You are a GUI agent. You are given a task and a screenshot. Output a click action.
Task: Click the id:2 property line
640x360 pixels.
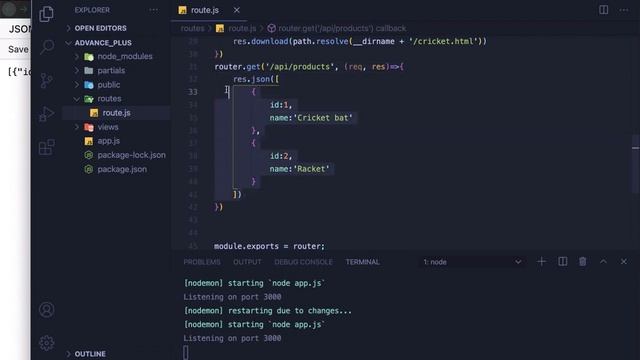(281, 156)
